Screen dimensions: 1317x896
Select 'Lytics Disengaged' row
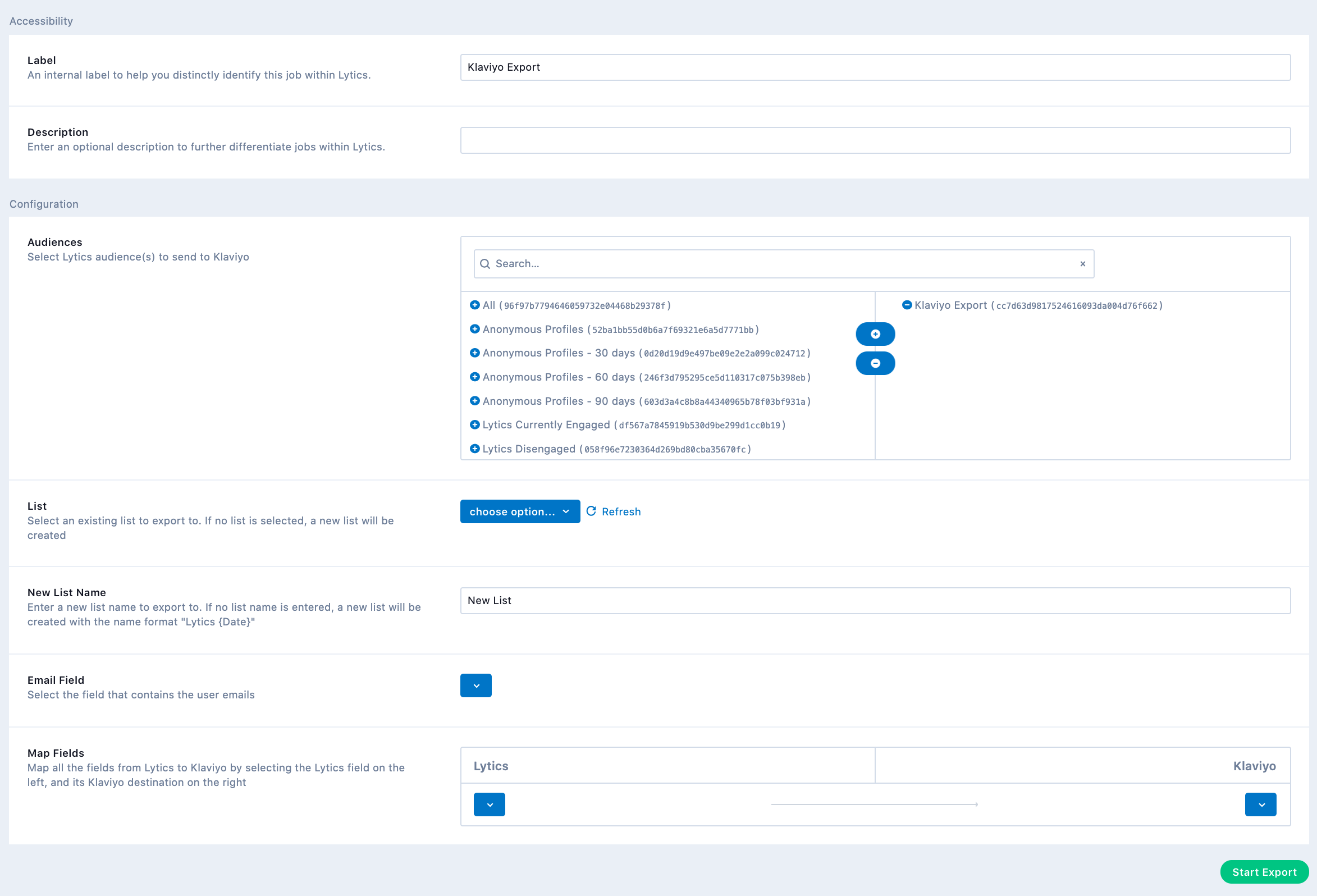click(616, 449)
